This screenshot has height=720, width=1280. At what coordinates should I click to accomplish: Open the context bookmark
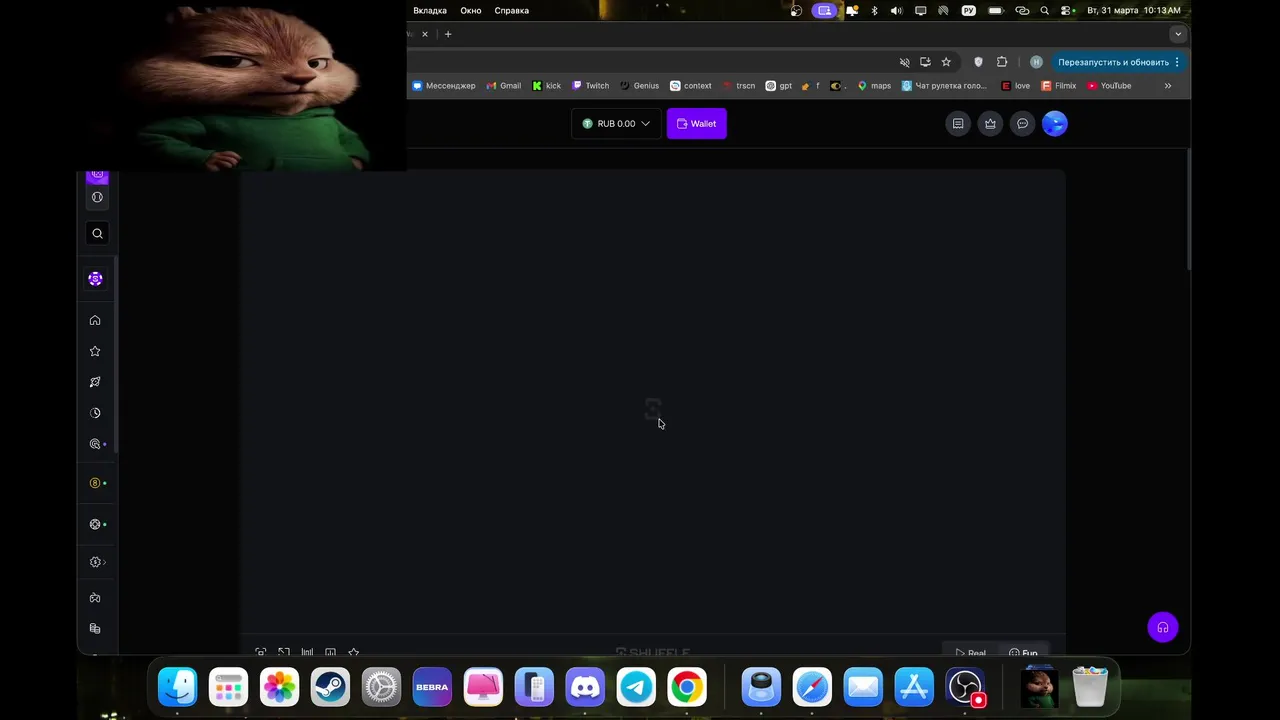click(x=691, y=86)
